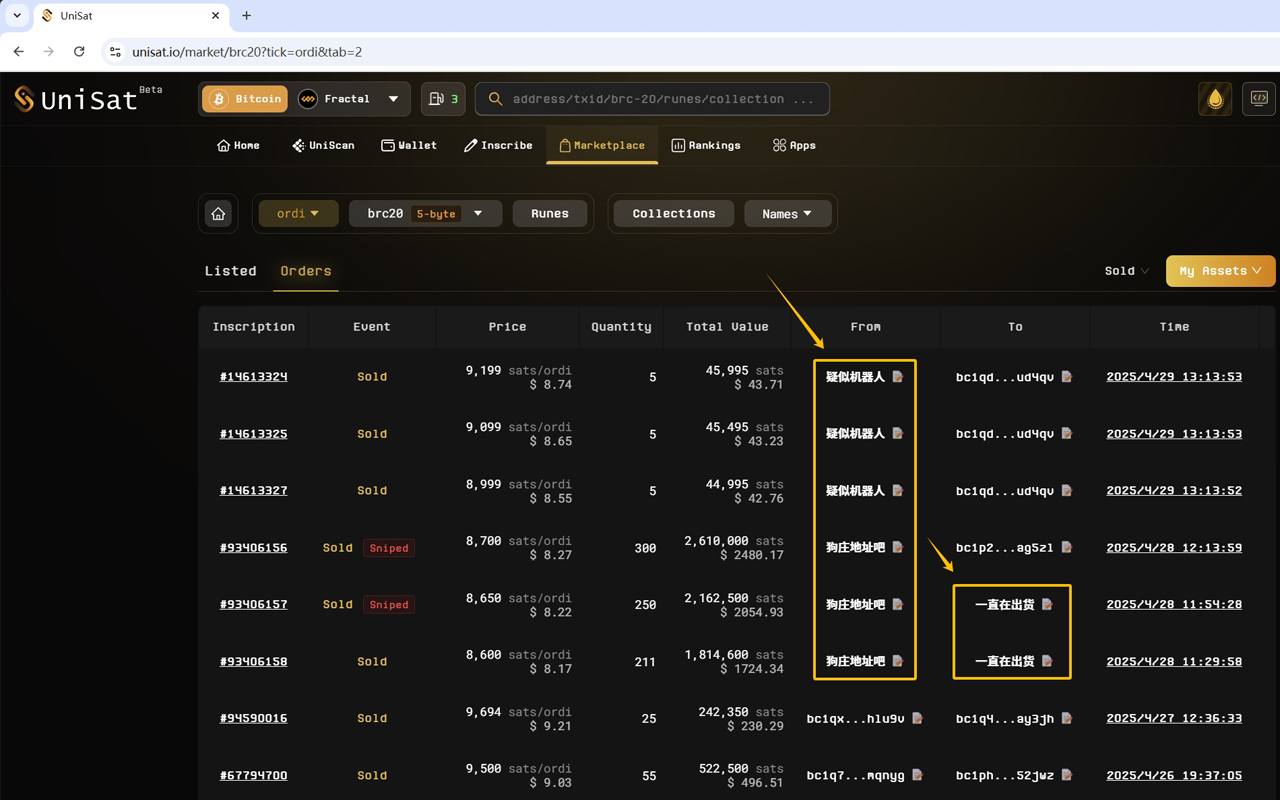Switch to the Fractal network
This screenshot has width=1280, height=800.
335,99
